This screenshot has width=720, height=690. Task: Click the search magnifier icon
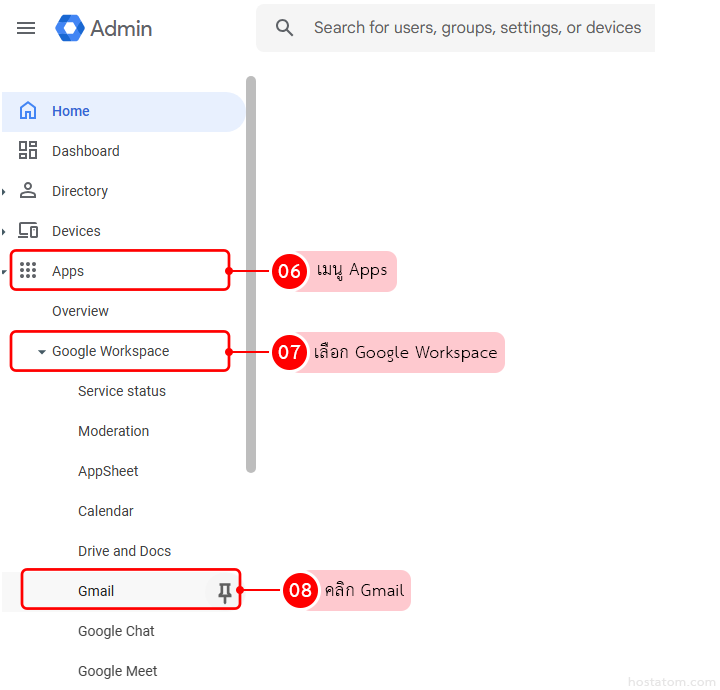[285, 28]
